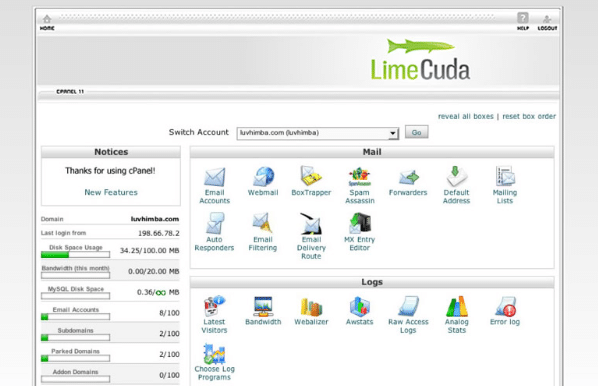This screenshot has height=386, width=598.
Task: Open Auto Responders
Action: click(x=214, y=224)
